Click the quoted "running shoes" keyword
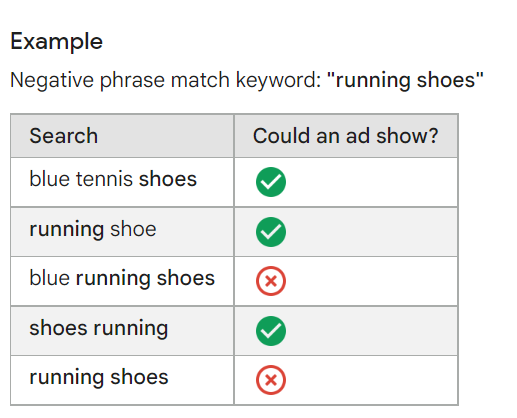This screenshot has width=517, height=418. point(405,80)
